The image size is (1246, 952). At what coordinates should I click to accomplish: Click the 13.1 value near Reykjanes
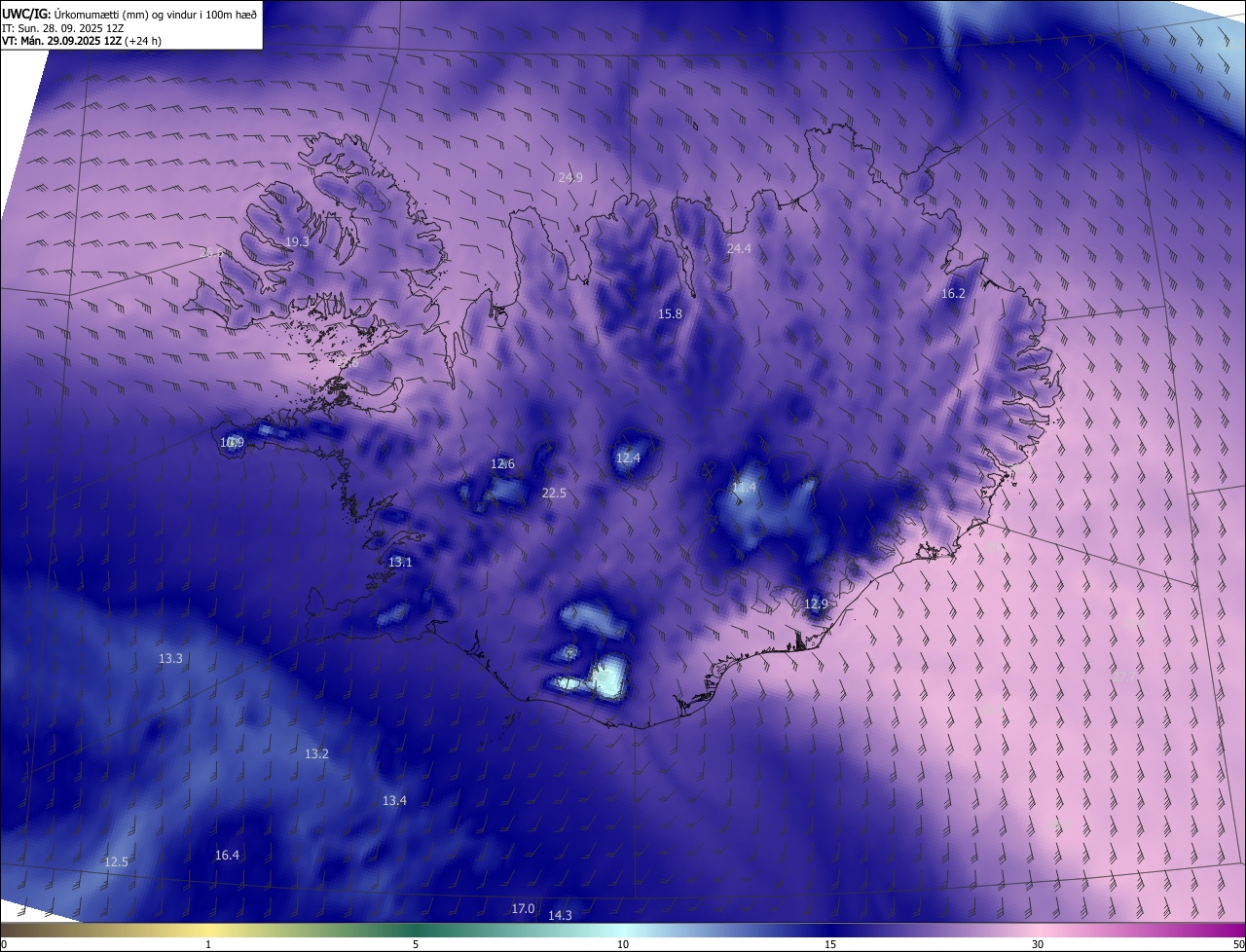click(400, 562)
